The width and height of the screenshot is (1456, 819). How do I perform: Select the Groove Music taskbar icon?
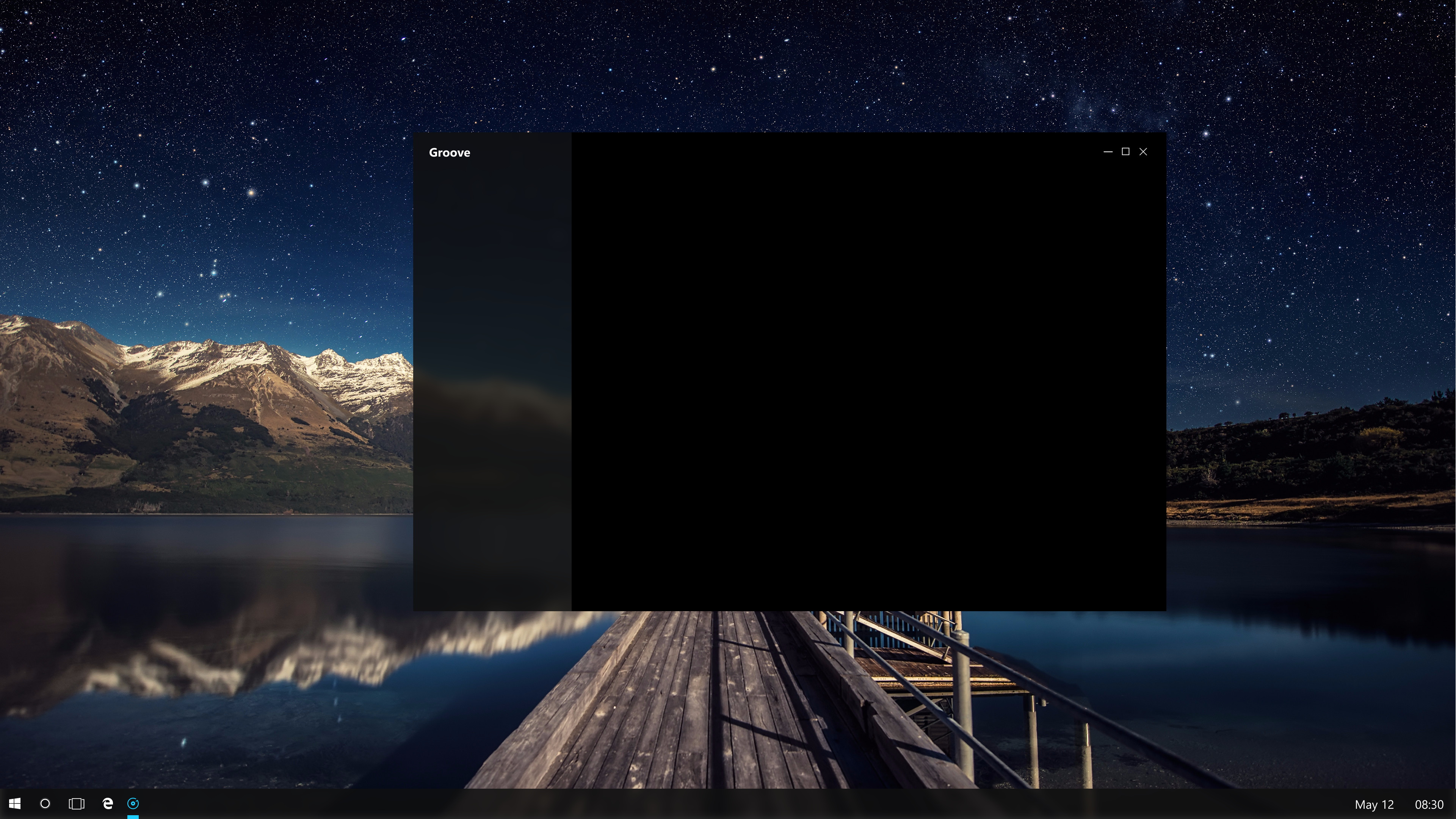coord(133,803)
